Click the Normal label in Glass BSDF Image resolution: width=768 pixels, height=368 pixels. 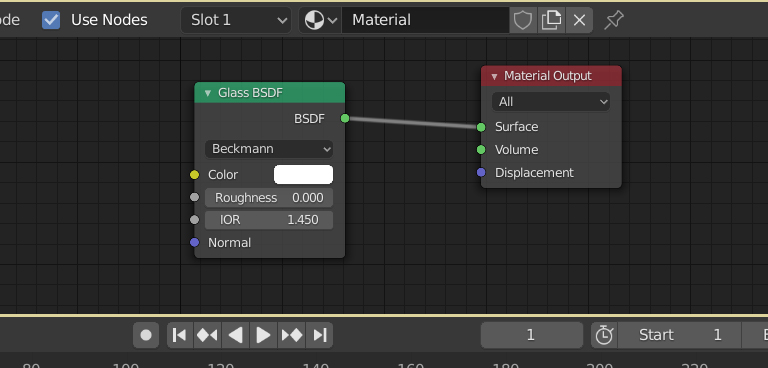[x=229, y=243]
